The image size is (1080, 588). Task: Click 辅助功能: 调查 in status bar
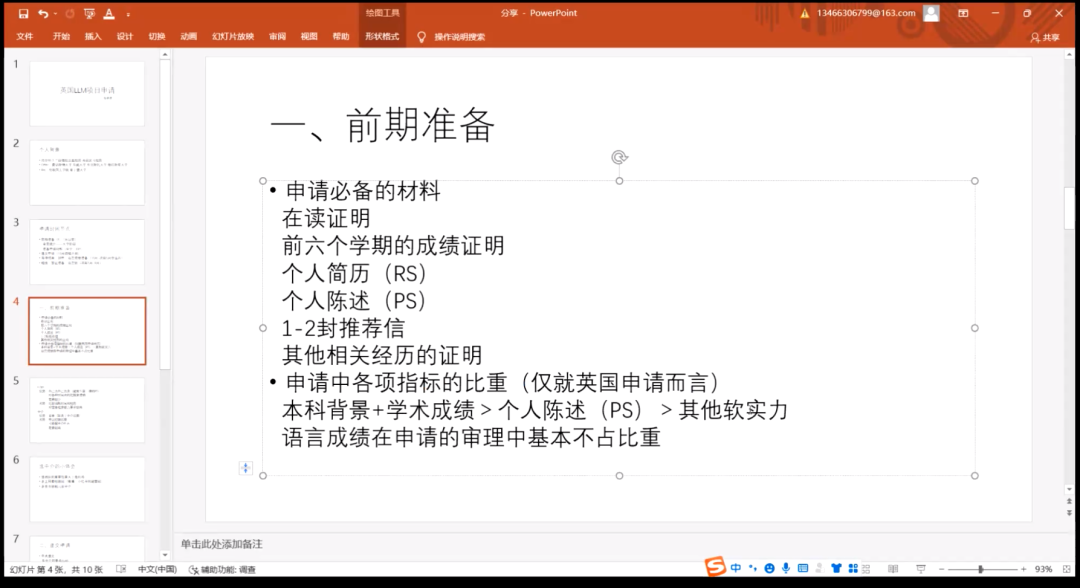222,569
